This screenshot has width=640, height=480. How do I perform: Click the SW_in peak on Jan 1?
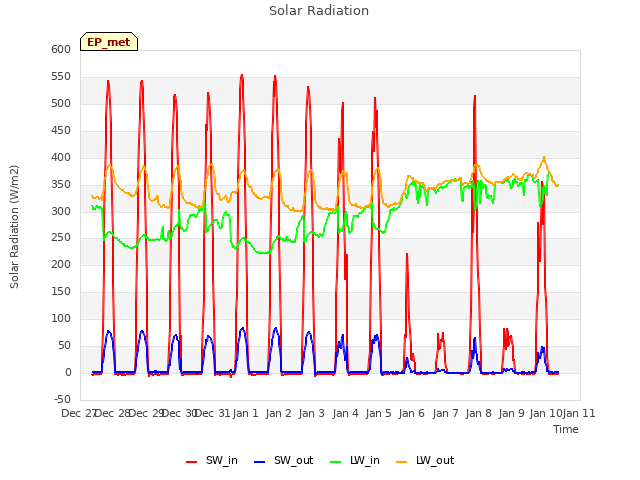tap(242, 76)
